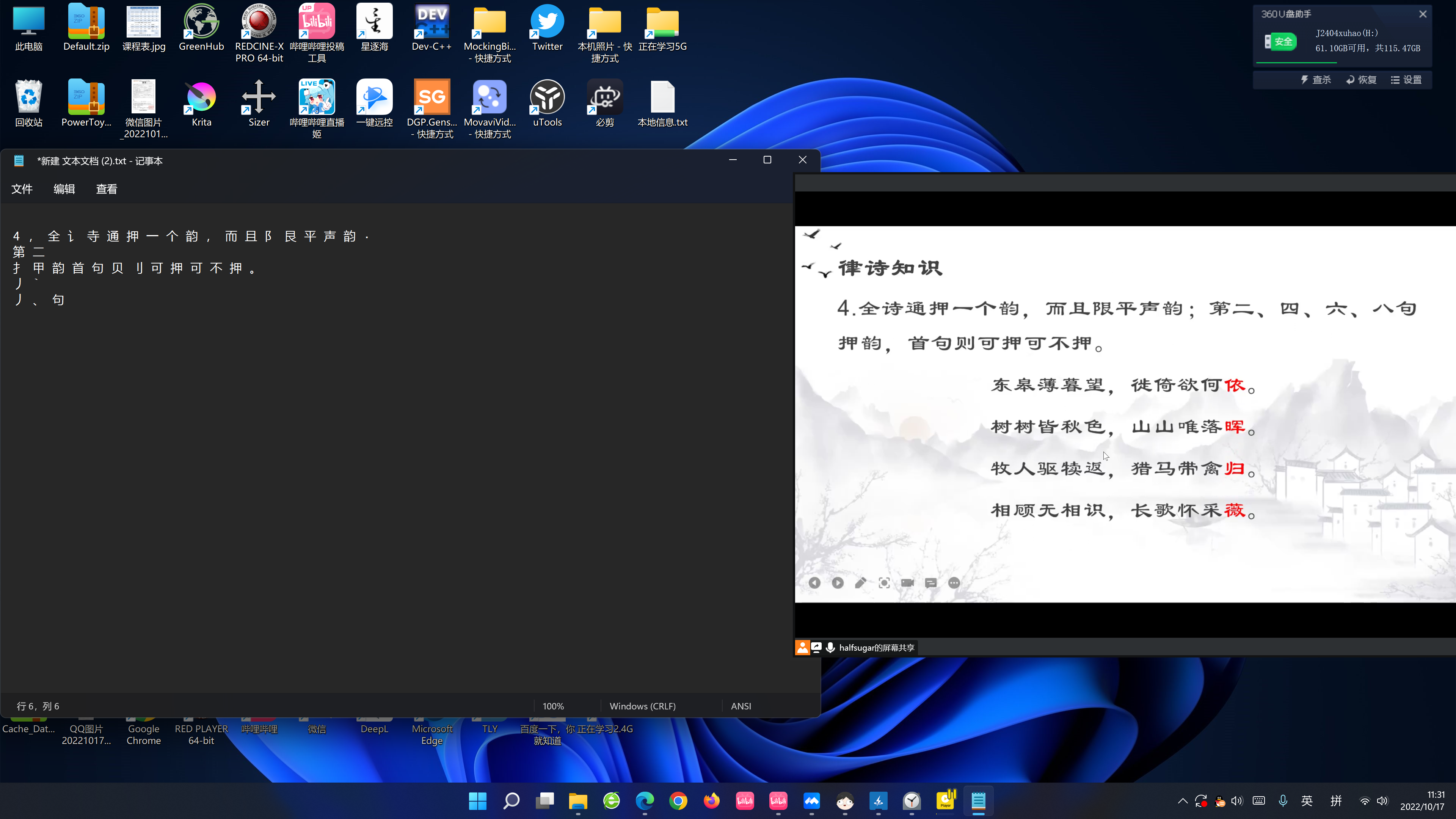Select the 微信图片 desktop file
This screenshot has height=819, width=1456.
tap(144, 109)
